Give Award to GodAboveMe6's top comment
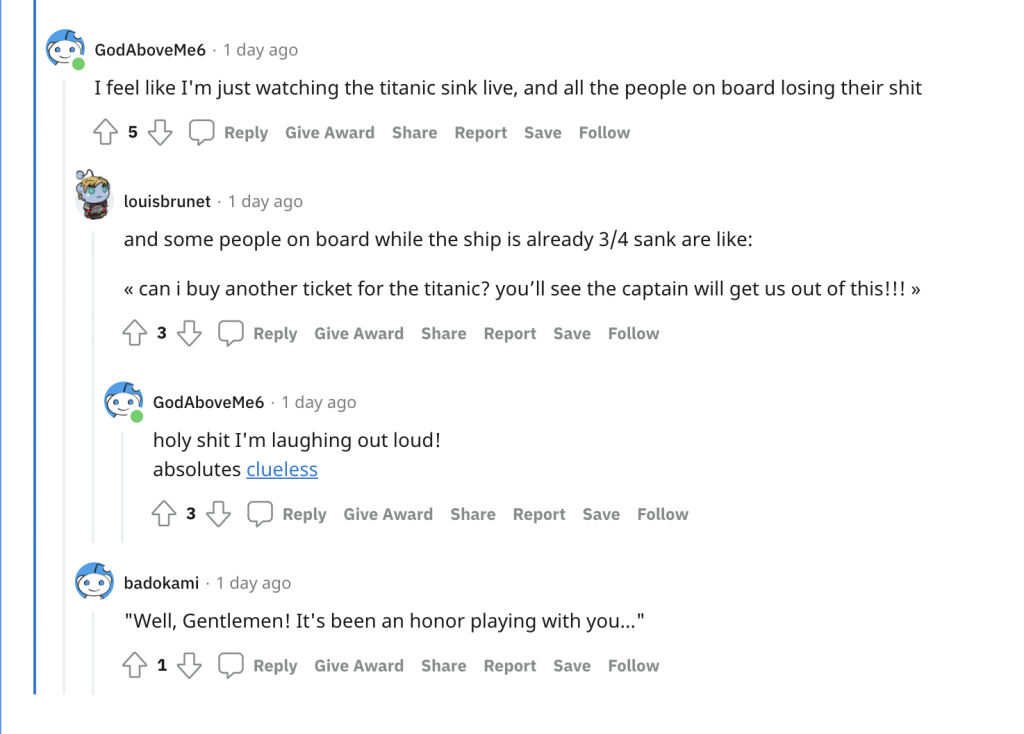This screenshot has width=1024, height=734. pos(329,133)
